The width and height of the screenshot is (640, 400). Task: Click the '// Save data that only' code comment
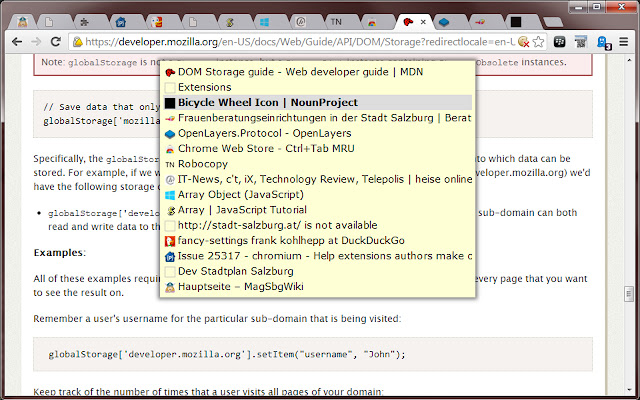pyautogui.click(x=101, y=107)
